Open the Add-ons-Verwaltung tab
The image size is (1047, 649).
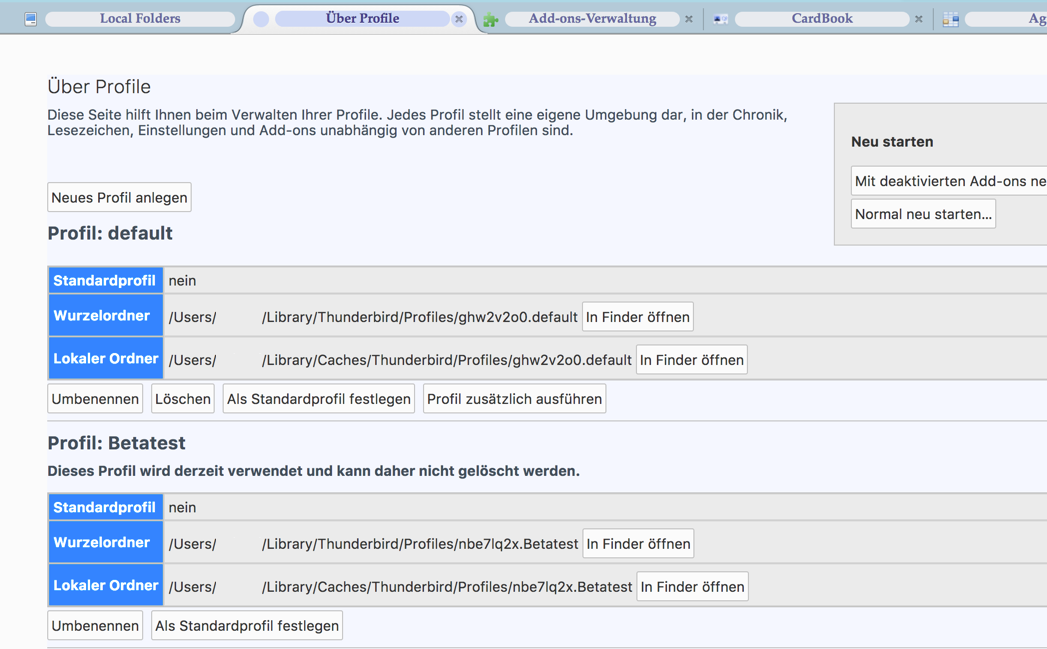click(592, 19)
